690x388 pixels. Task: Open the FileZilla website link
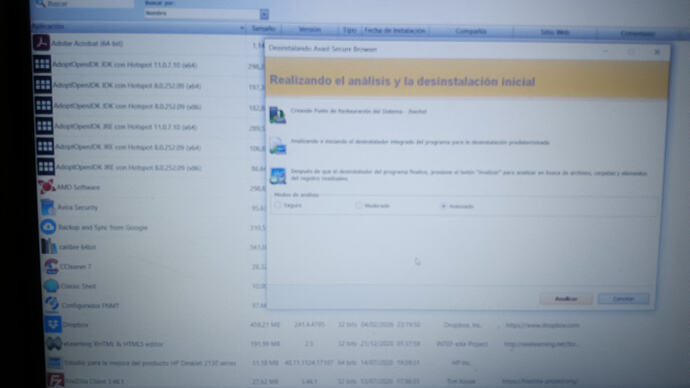coord(540,381)
